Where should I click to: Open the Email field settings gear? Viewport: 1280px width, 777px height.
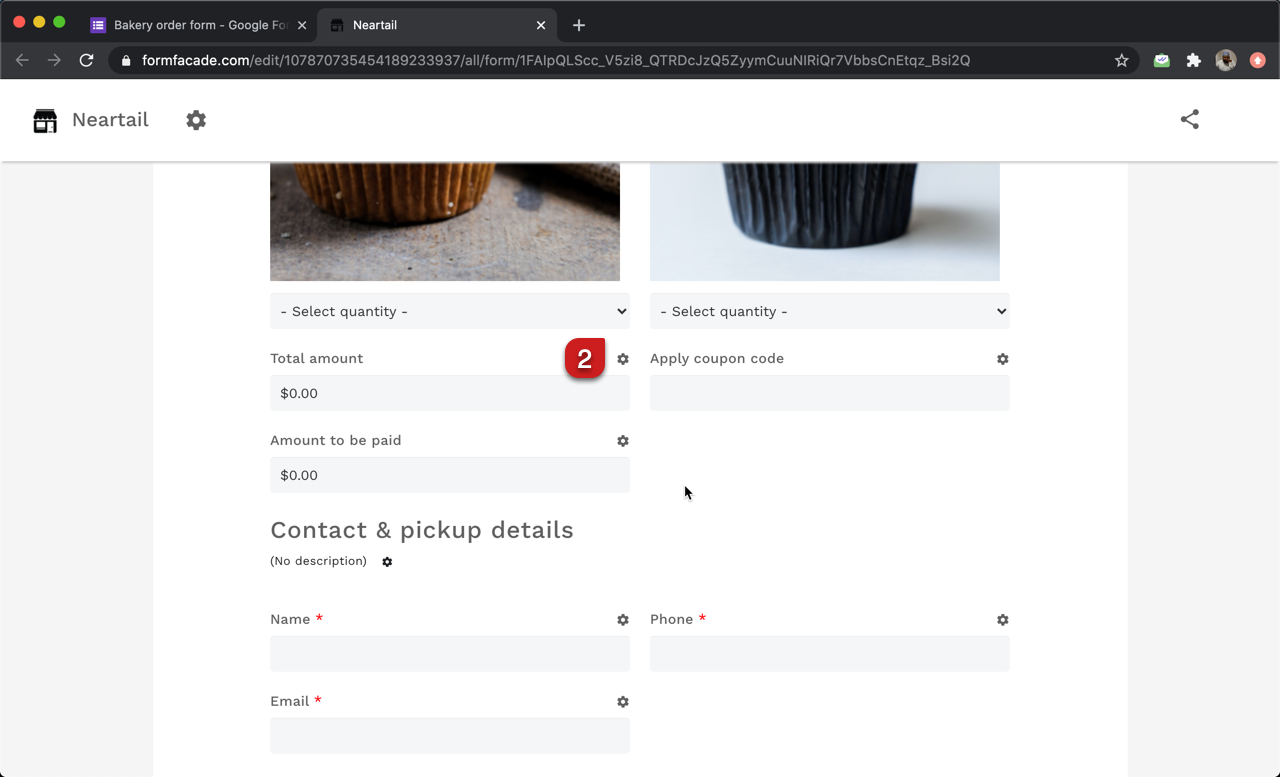click(623, 702)
